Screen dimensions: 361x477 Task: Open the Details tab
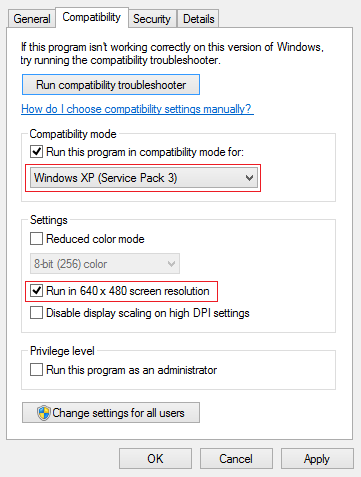coord(199,19)
